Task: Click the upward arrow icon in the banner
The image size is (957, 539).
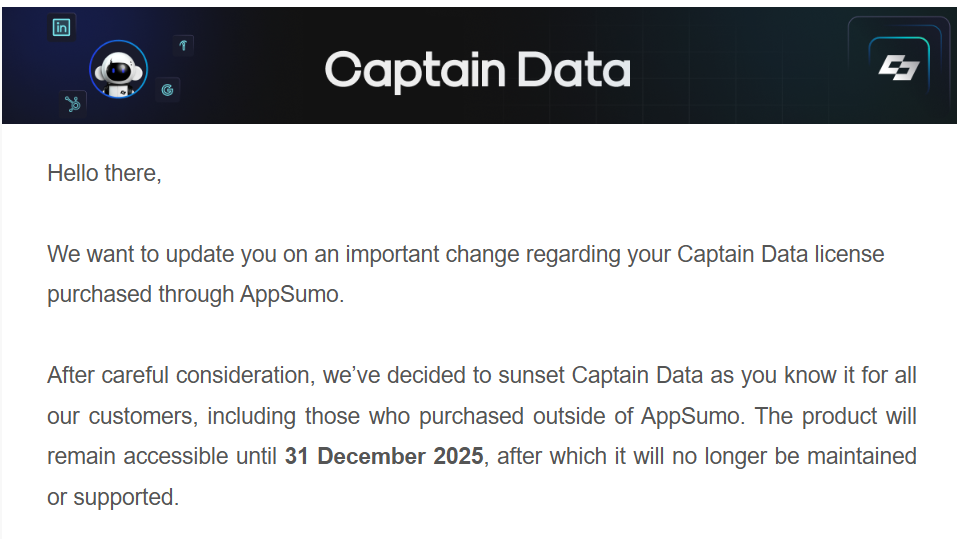Action: point(183,45)
